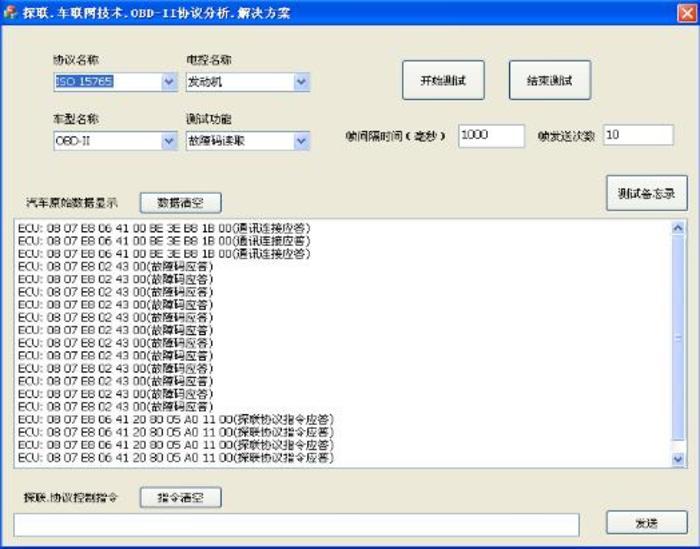Click the 电控名称 label
This screenshot has width=700, height=549.
(209, 60)
